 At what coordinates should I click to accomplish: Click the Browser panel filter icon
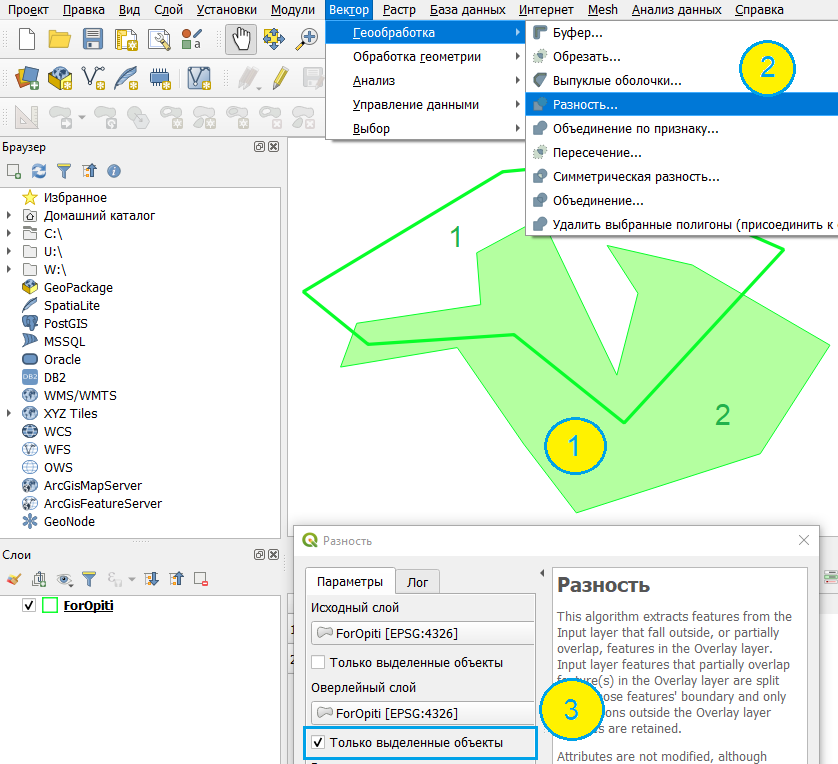[x=64, y=171]
